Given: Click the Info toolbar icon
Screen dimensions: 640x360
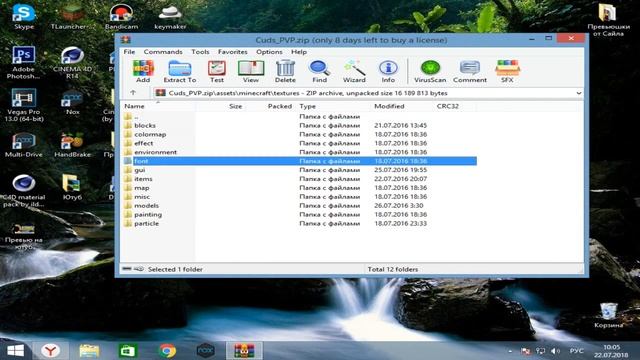Looking at the screenshot, I should pyautogui.click(x=388, y=71).
